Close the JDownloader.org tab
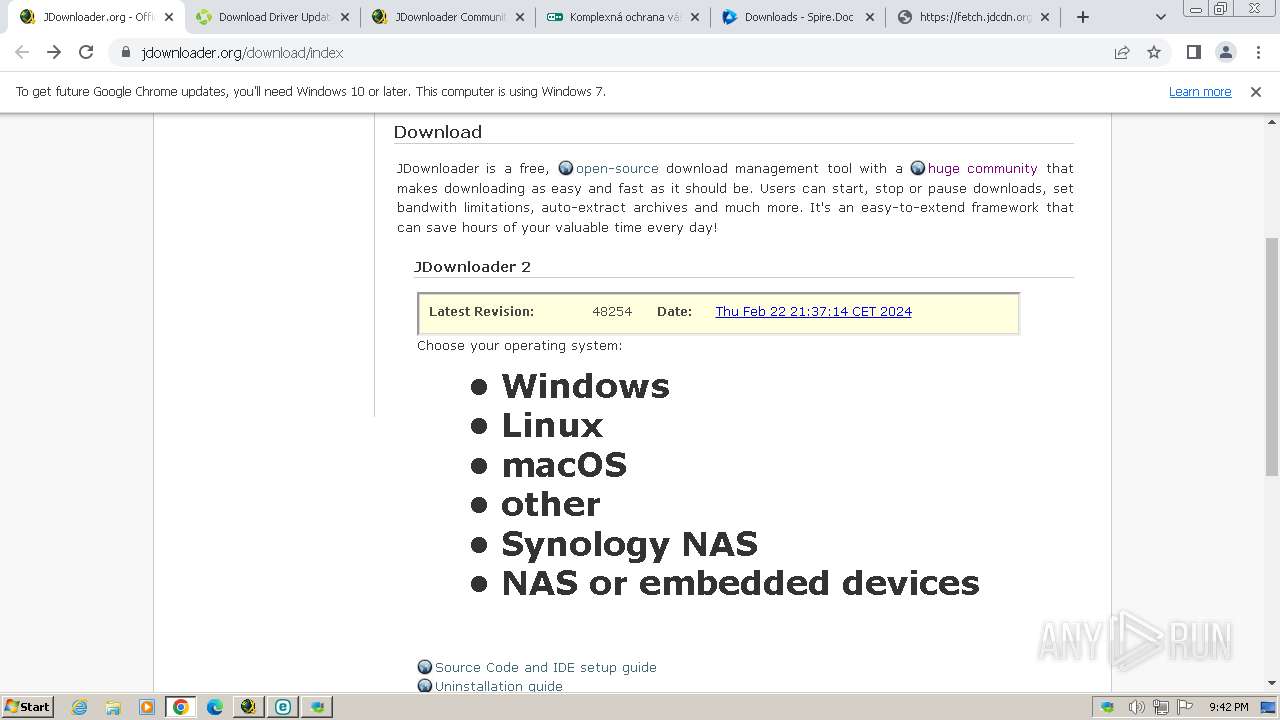This screenshot has height=720, width=1280. (169, 17)
